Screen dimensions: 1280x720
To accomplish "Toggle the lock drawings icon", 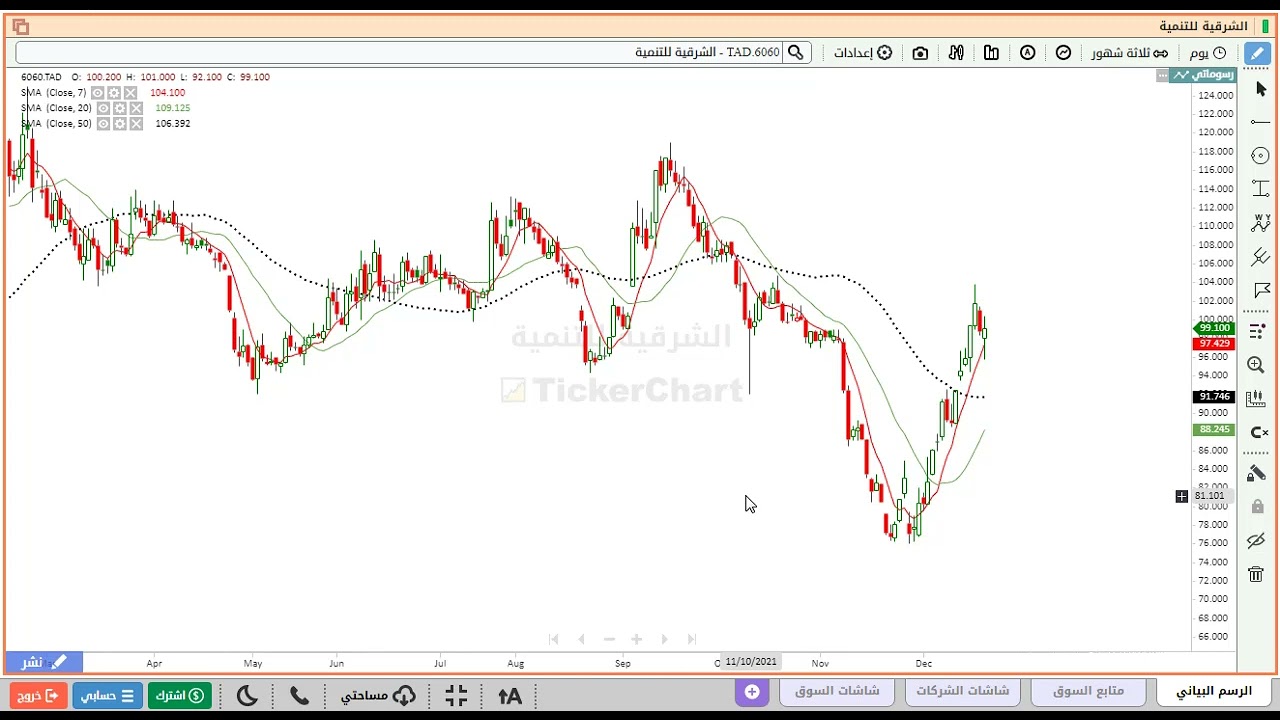I will coord(1257,507).
